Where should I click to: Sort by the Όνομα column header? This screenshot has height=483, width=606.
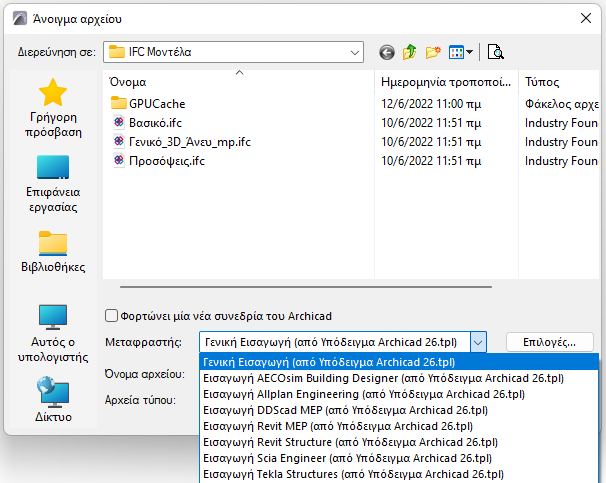point(238,82)
